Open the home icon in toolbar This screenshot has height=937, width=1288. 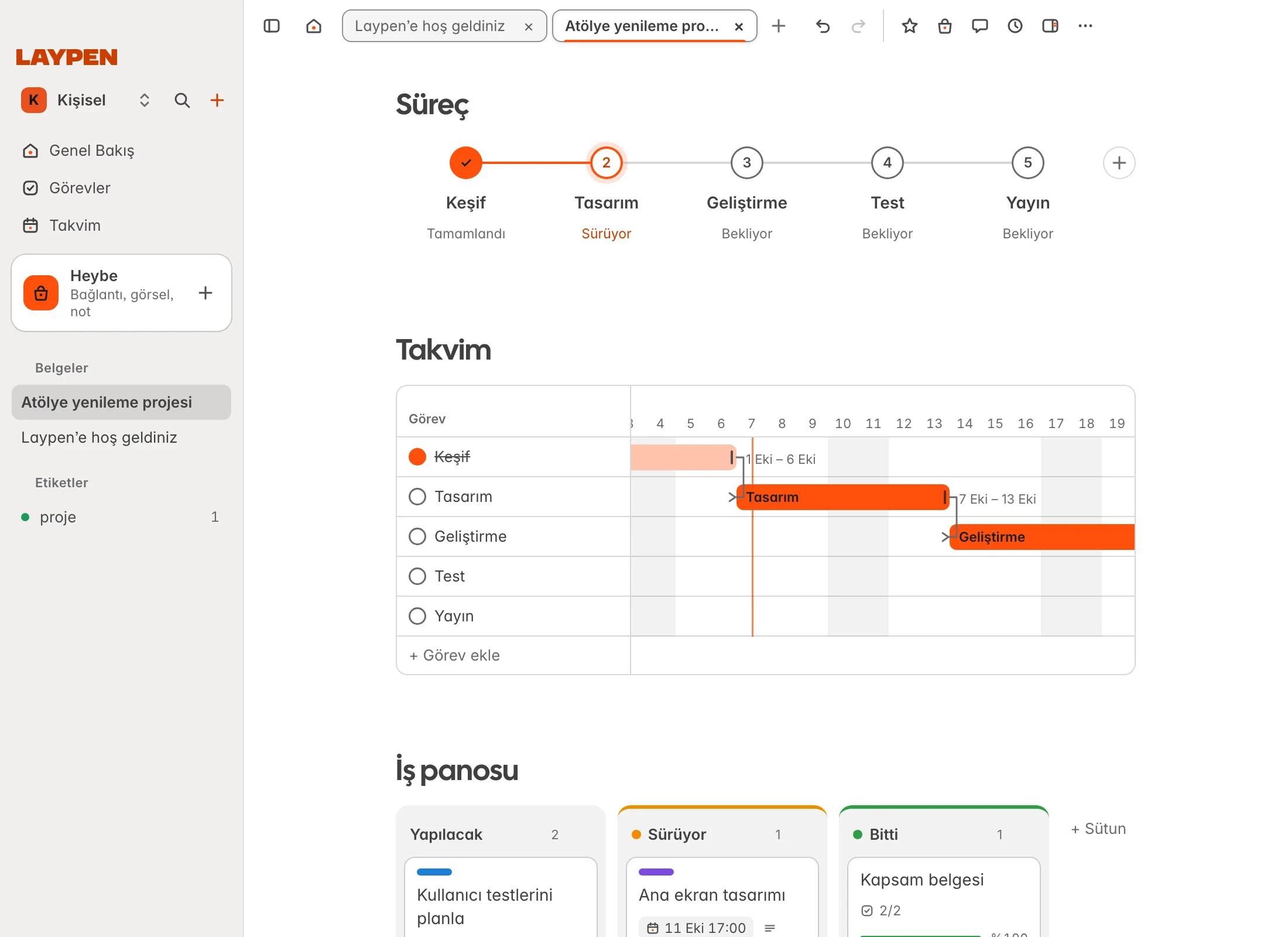(314, 26)
